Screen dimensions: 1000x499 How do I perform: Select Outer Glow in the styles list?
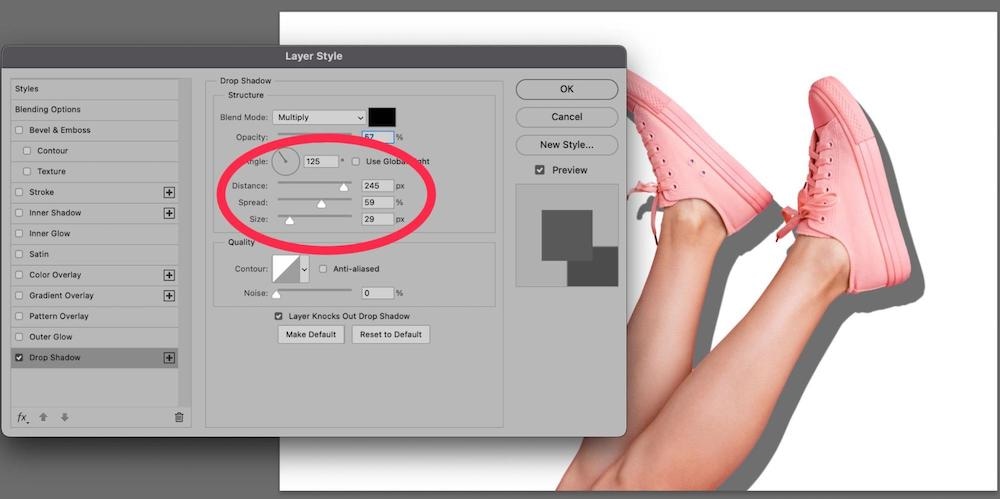tap(50, 337)
